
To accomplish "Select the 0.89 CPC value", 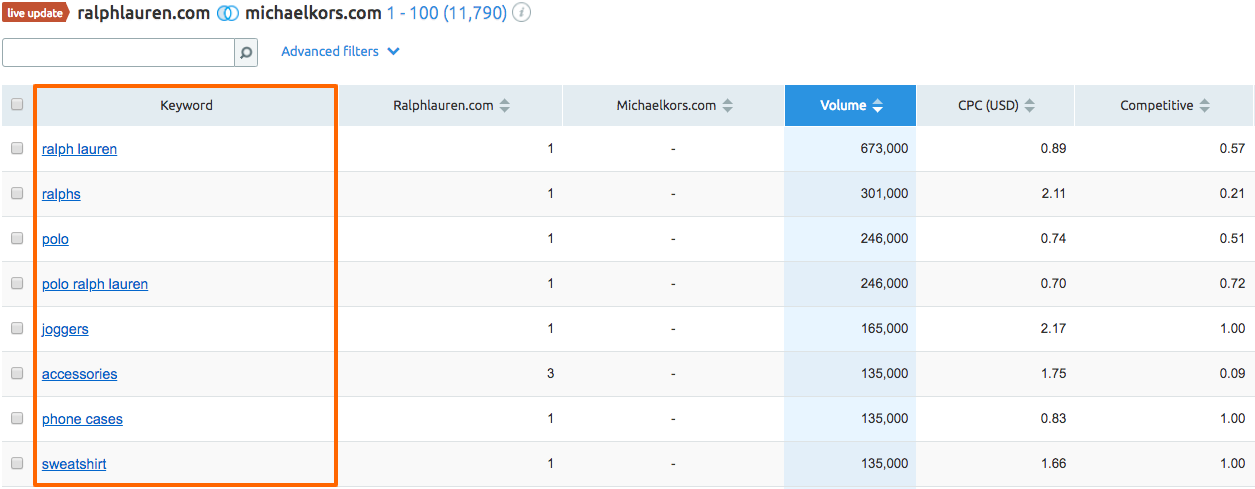I will [x=1053, y=149].
